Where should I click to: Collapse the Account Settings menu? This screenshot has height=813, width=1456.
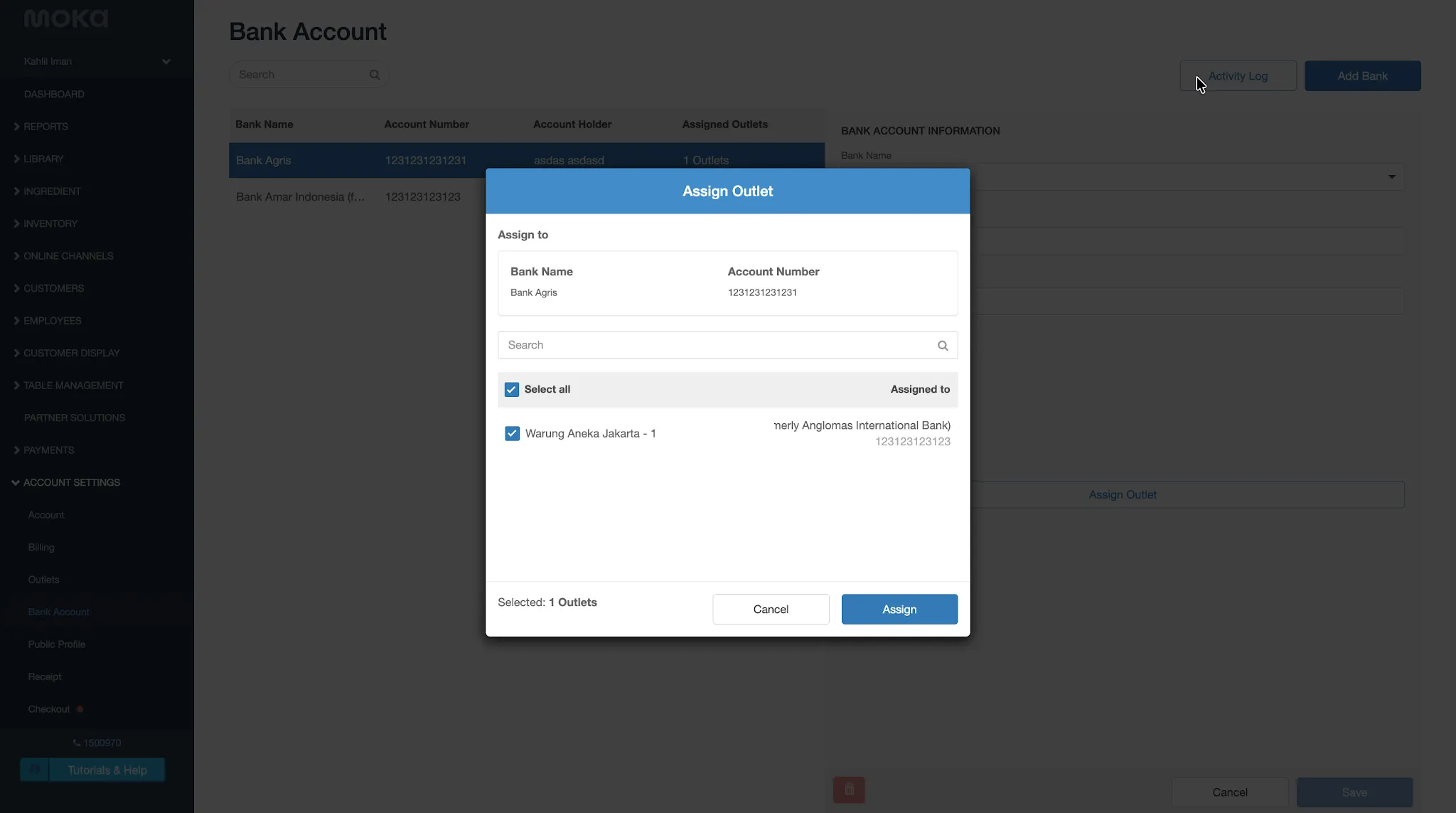click(x=66, y=482)
